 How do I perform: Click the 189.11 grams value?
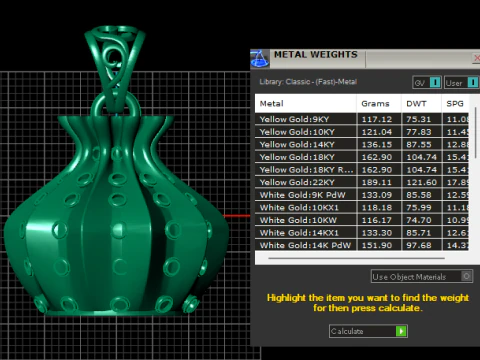(377, 182)
